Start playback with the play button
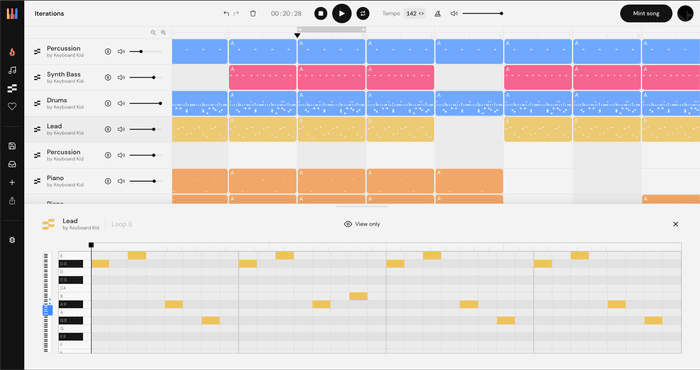The width and height of the screenshot is (700, 370). [342, 13]
